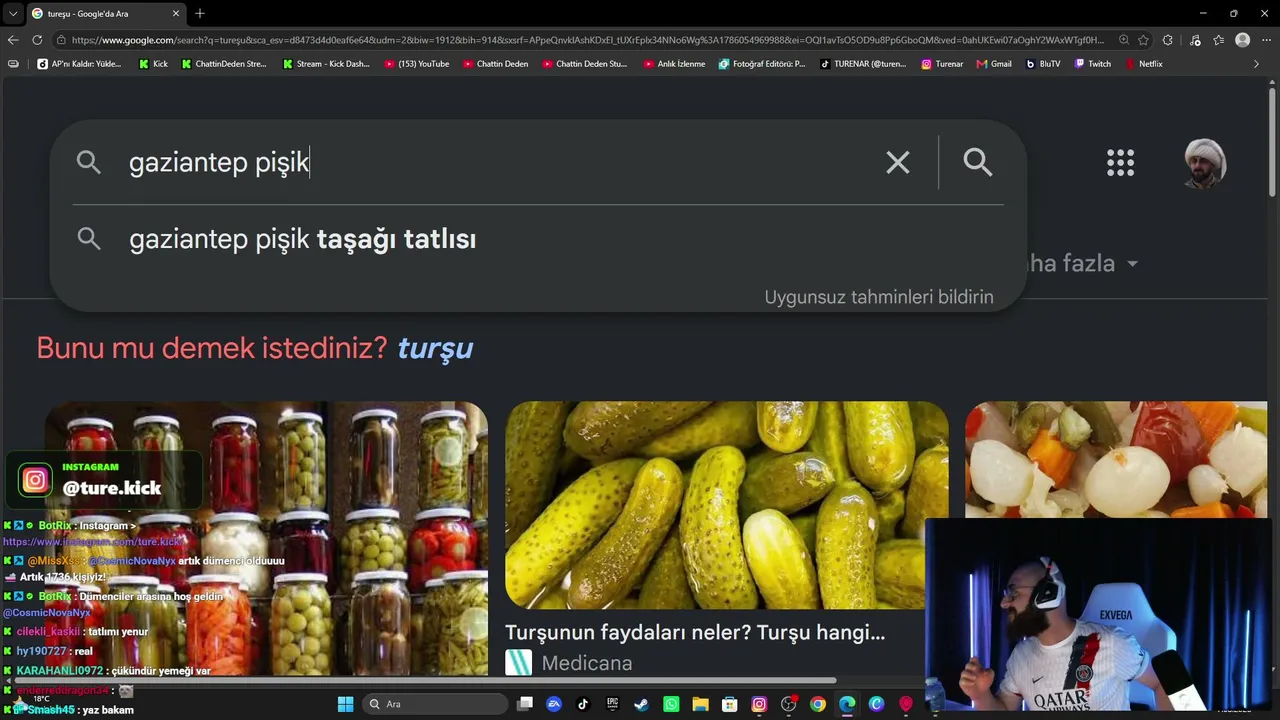The image size is (1280, 720).
Task: Select the 'gaziantep pişik taşağı tatlısı' suggestion
Action: point(538,239)
